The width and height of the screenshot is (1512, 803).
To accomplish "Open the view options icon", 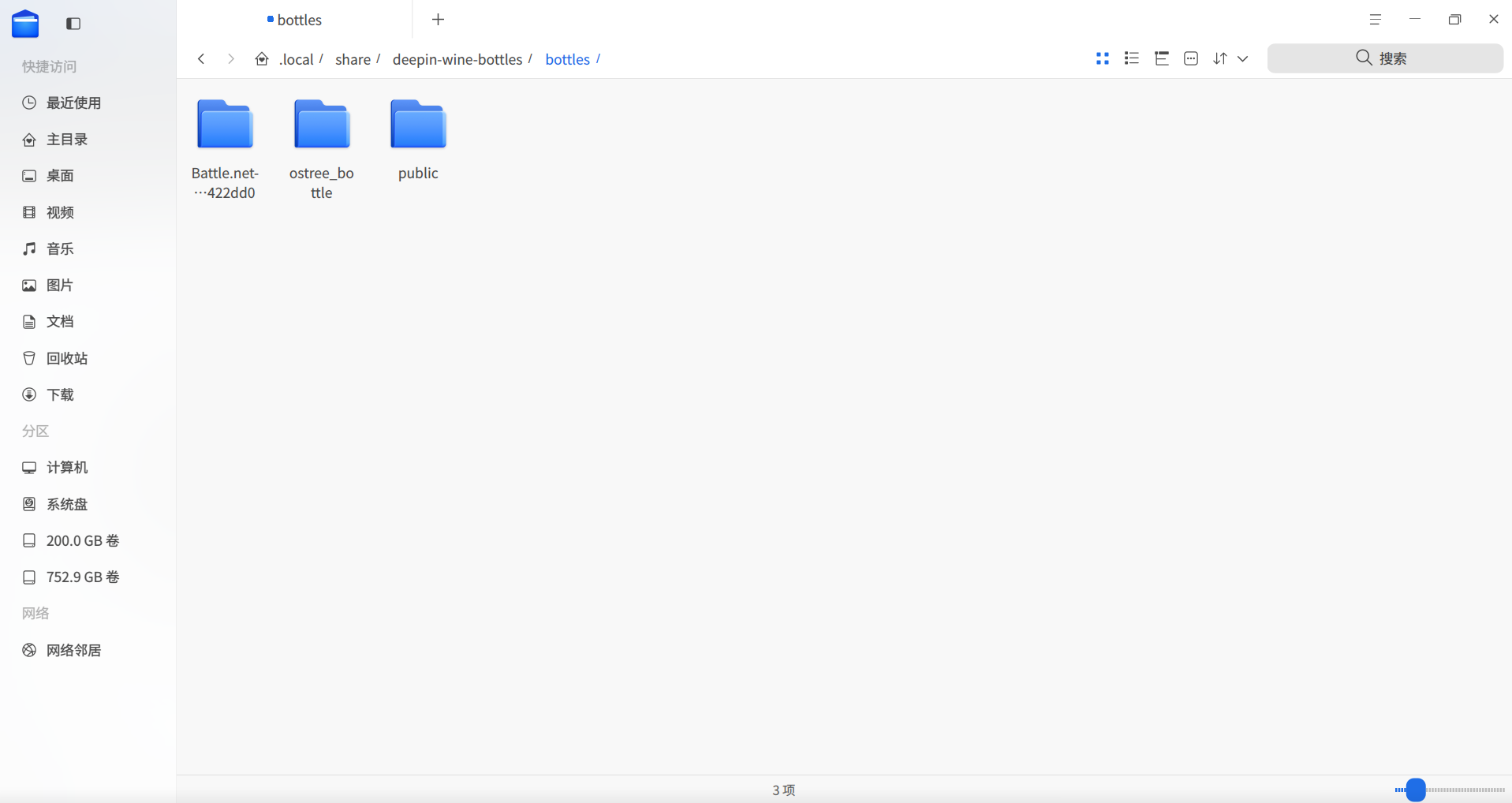I will pos(1191,58).
